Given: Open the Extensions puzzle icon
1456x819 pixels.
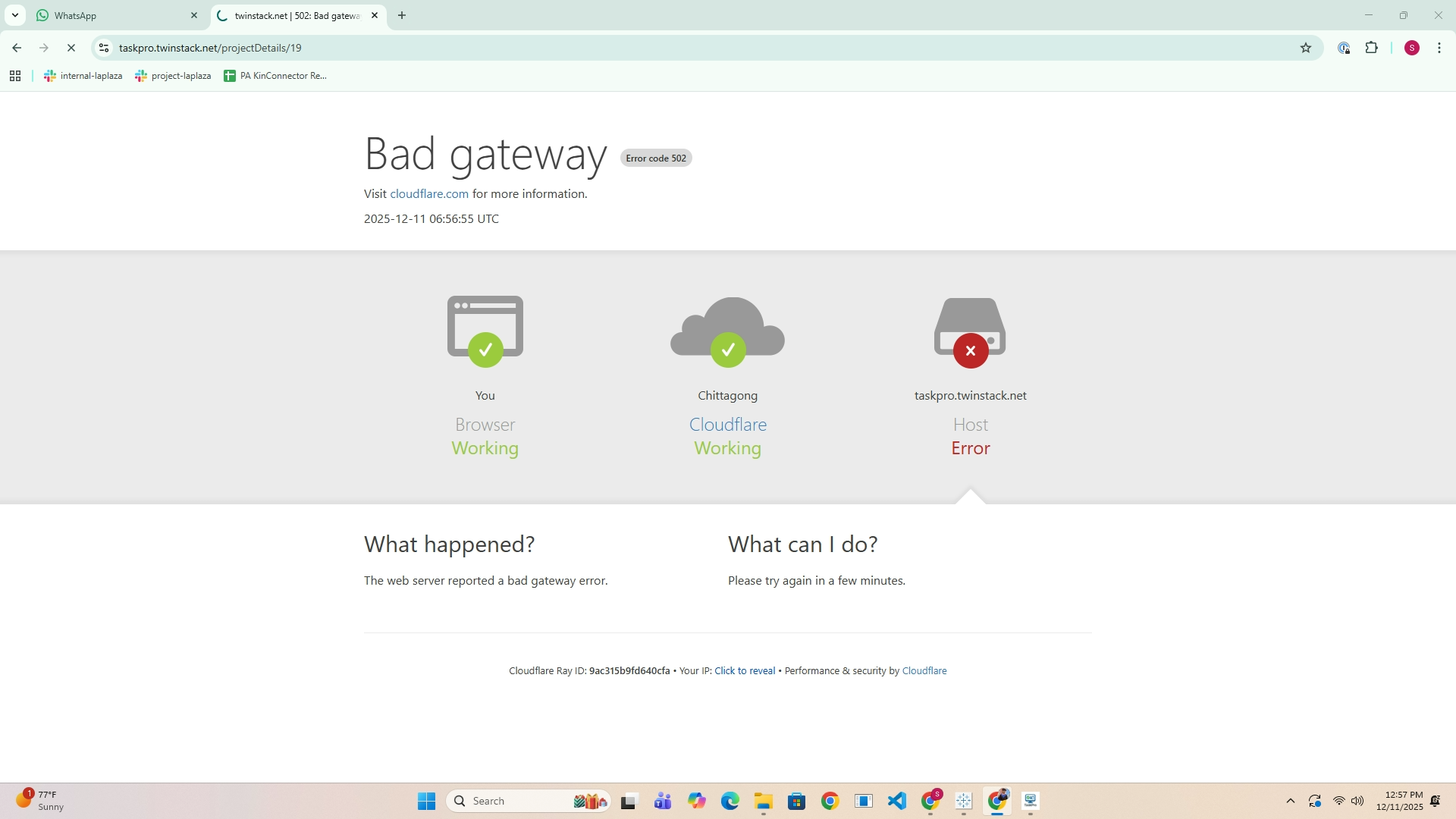Looking at the screenshot, I should pyautogui.click(x=1371, y=48).
